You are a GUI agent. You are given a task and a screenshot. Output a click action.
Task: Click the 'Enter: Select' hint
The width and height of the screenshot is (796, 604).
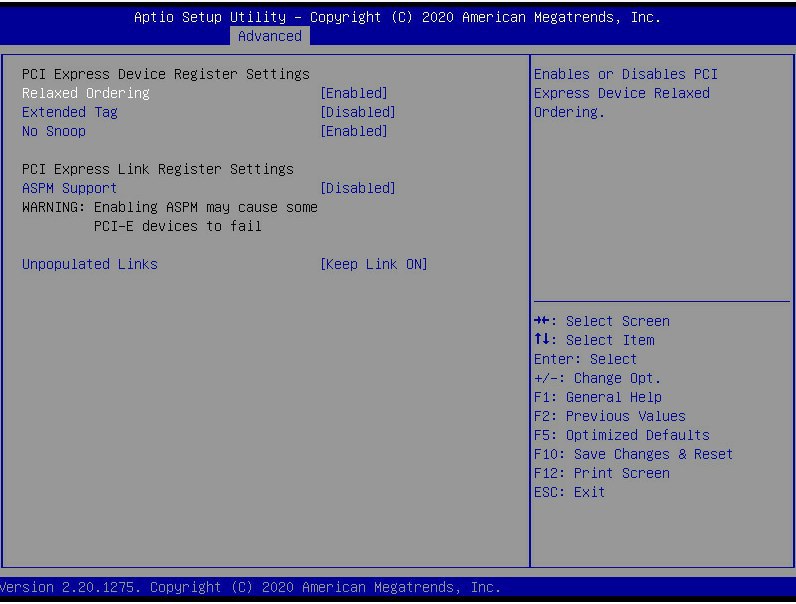point(585,359)
